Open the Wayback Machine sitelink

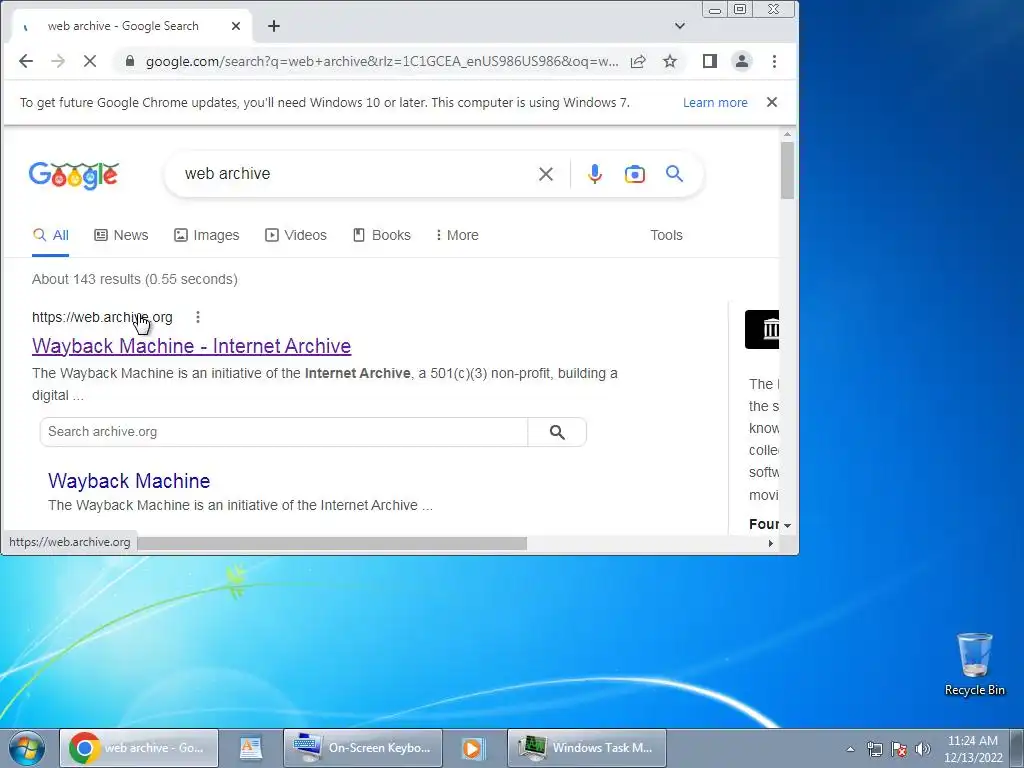129,481
